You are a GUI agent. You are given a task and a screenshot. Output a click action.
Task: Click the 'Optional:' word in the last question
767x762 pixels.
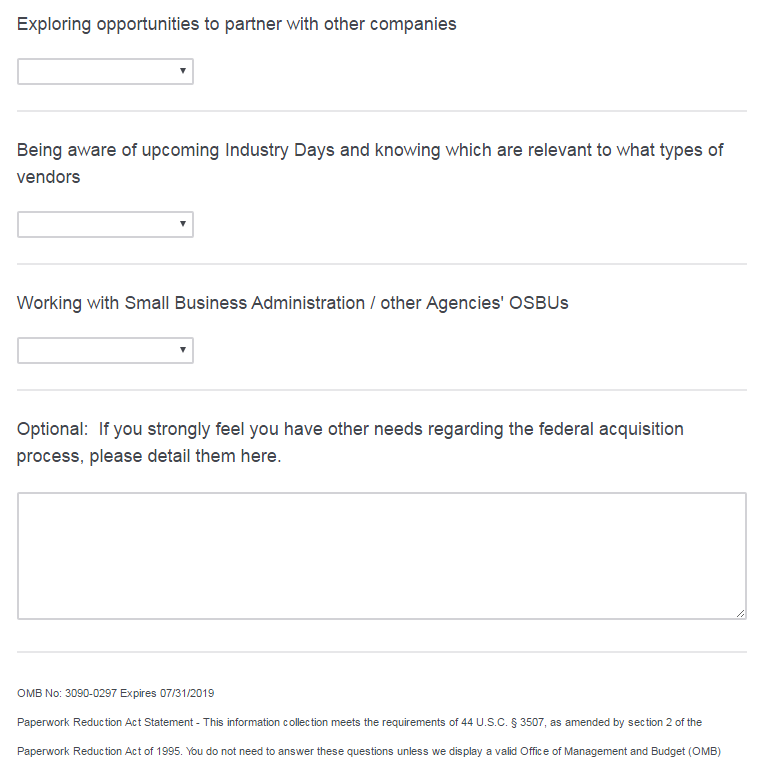[x=52, y=429]
